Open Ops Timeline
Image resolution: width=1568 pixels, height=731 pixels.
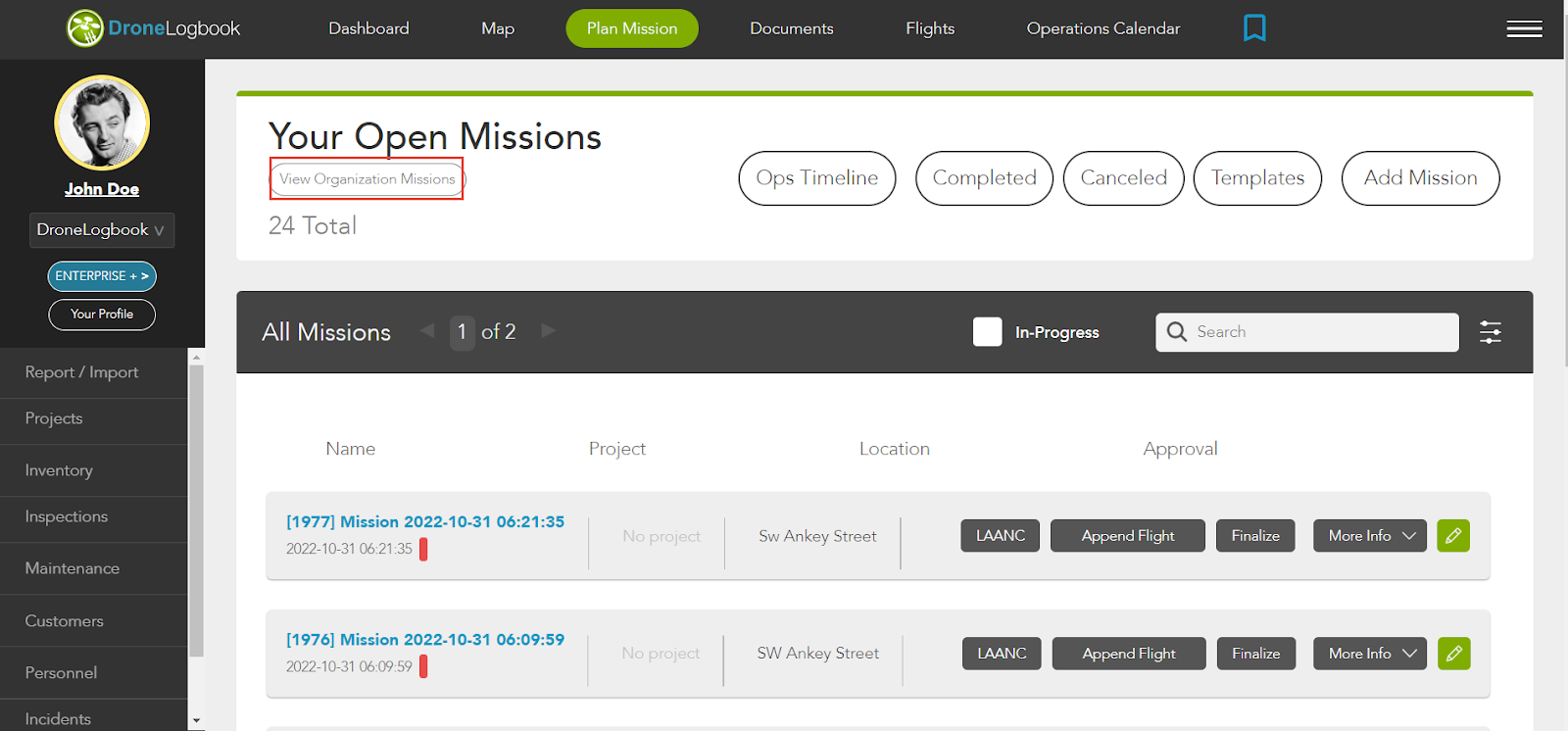tap(817, 178)
